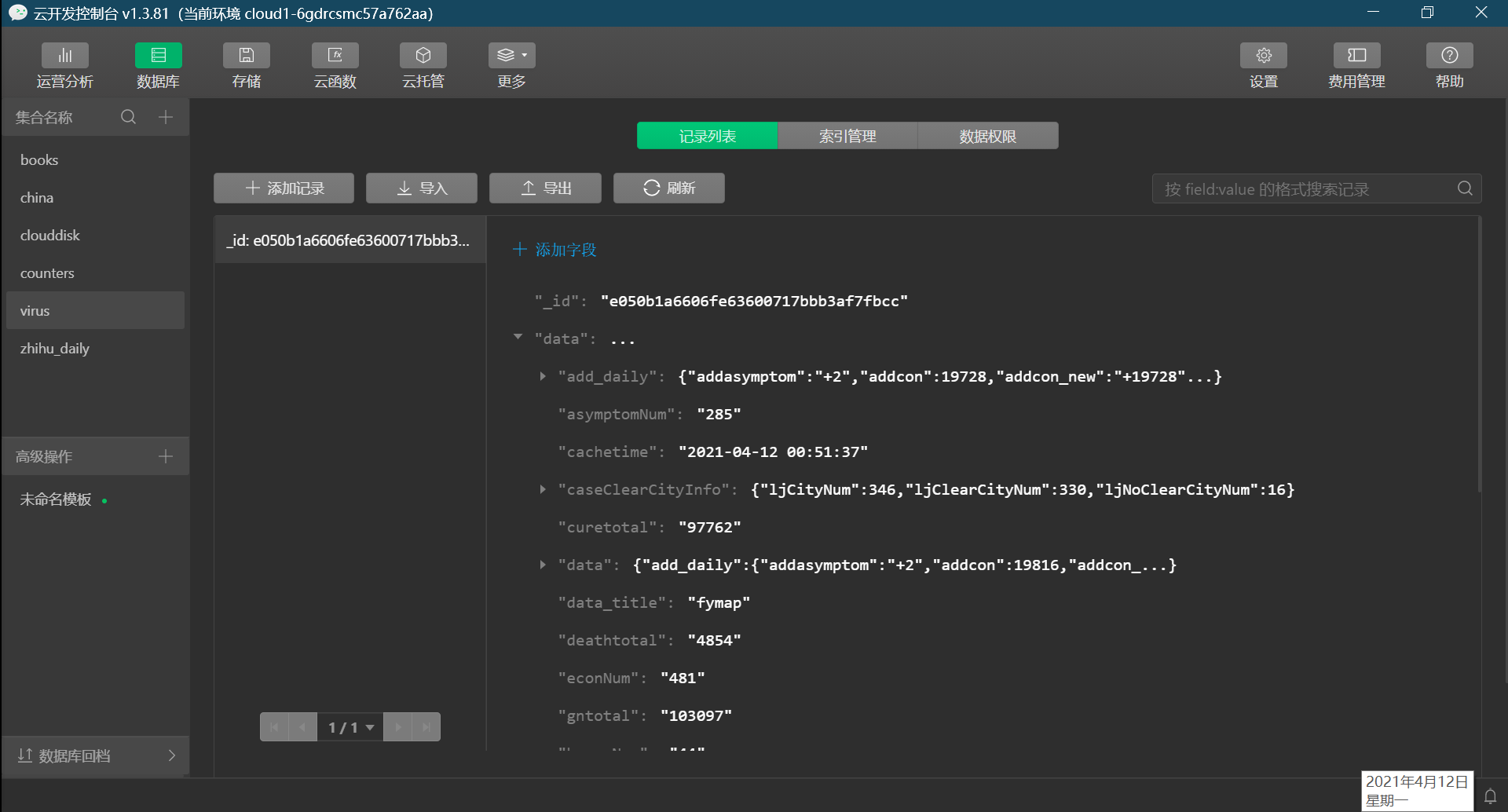The width and height of the screenshot is (1508, 812).
Task: Open the 更多 dropdown menu
Action: (x=511, y=66)
